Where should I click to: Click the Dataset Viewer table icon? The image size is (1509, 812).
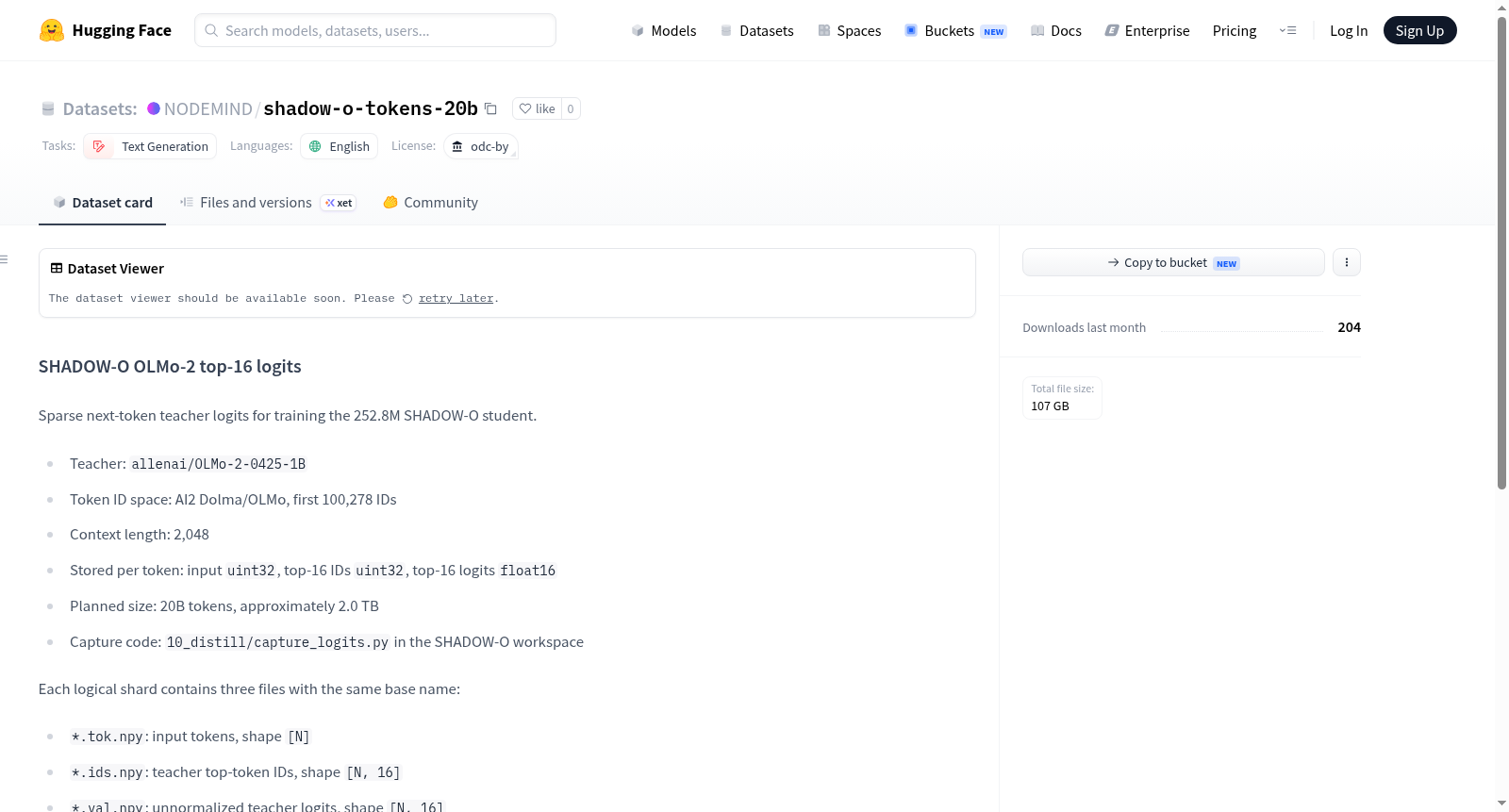tap(57, 269)
